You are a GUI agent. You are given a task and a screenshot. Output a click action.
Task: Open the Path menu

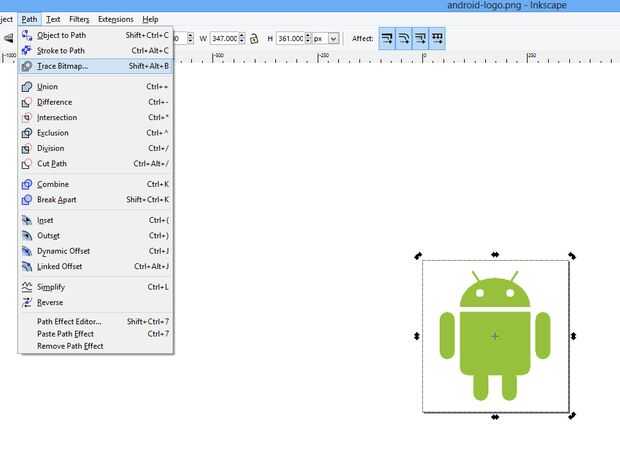coord(29,19)
